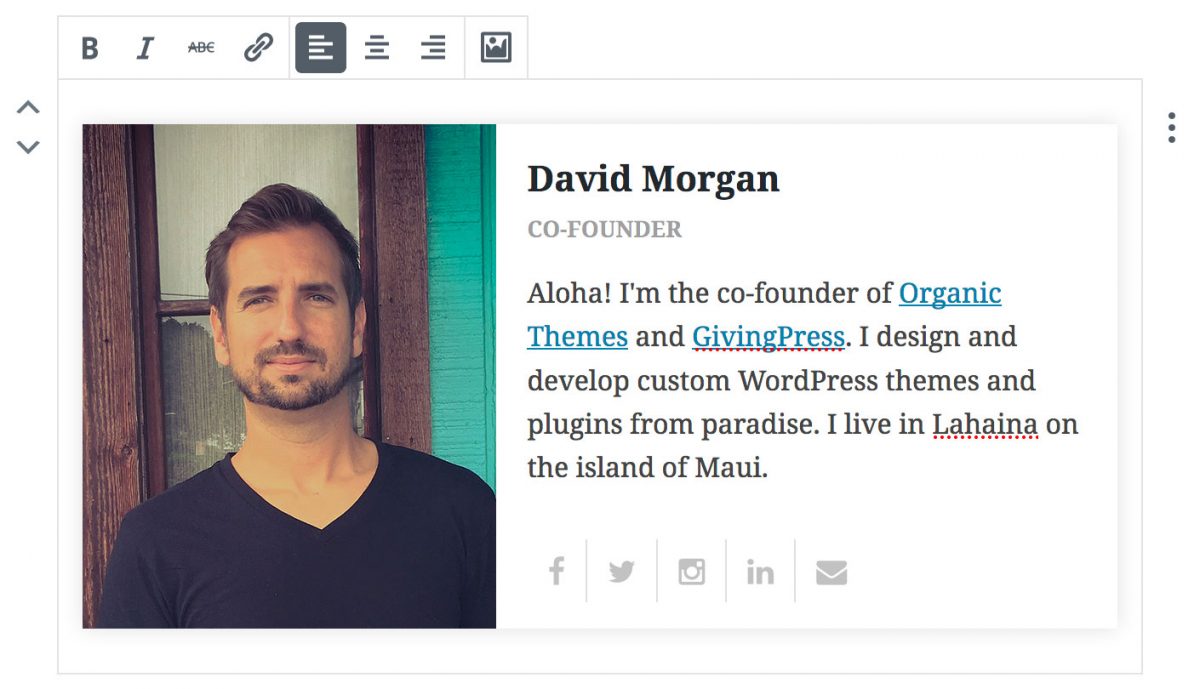Open the Instagram social icon
Image resolution: width=1200 pixels, height=689 pixels.
pos(692,572)
